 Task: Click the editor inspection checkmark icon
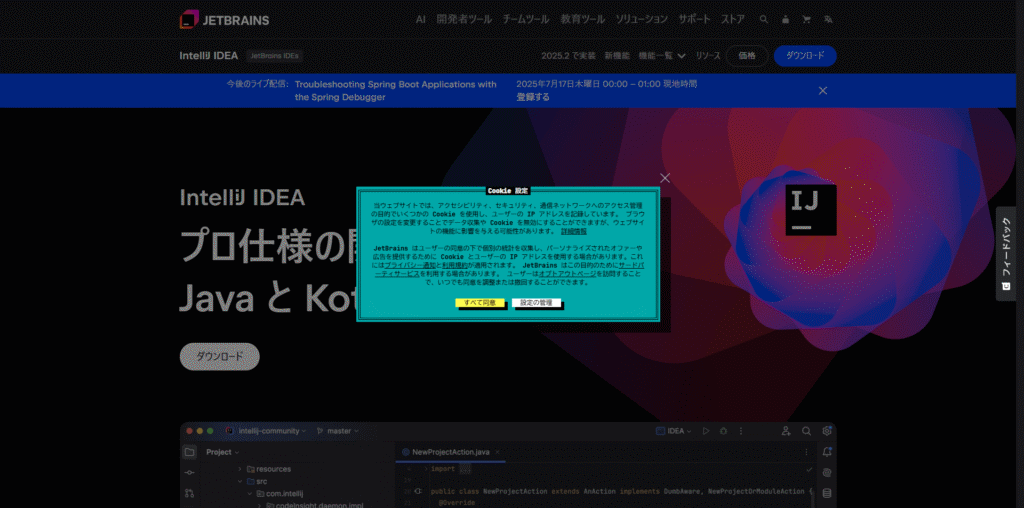(x=810, y=469)
